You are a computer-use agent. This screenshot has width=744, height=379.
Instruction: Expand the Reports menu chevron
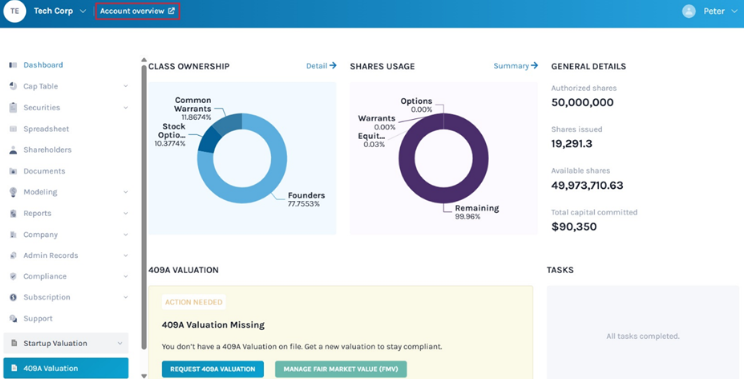(126, 213)
